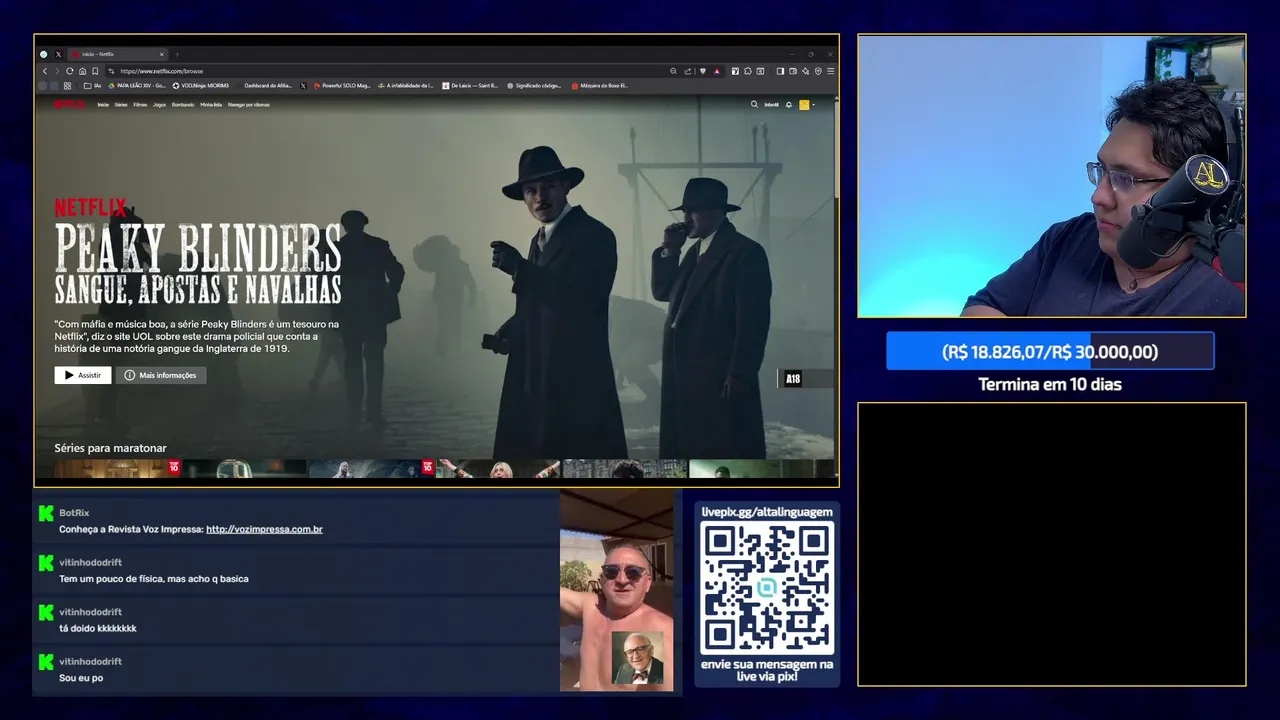Viewport: 1280px width, 720px height.
Task: Click the site settings icon beside the URL
Action: [111, 71]
